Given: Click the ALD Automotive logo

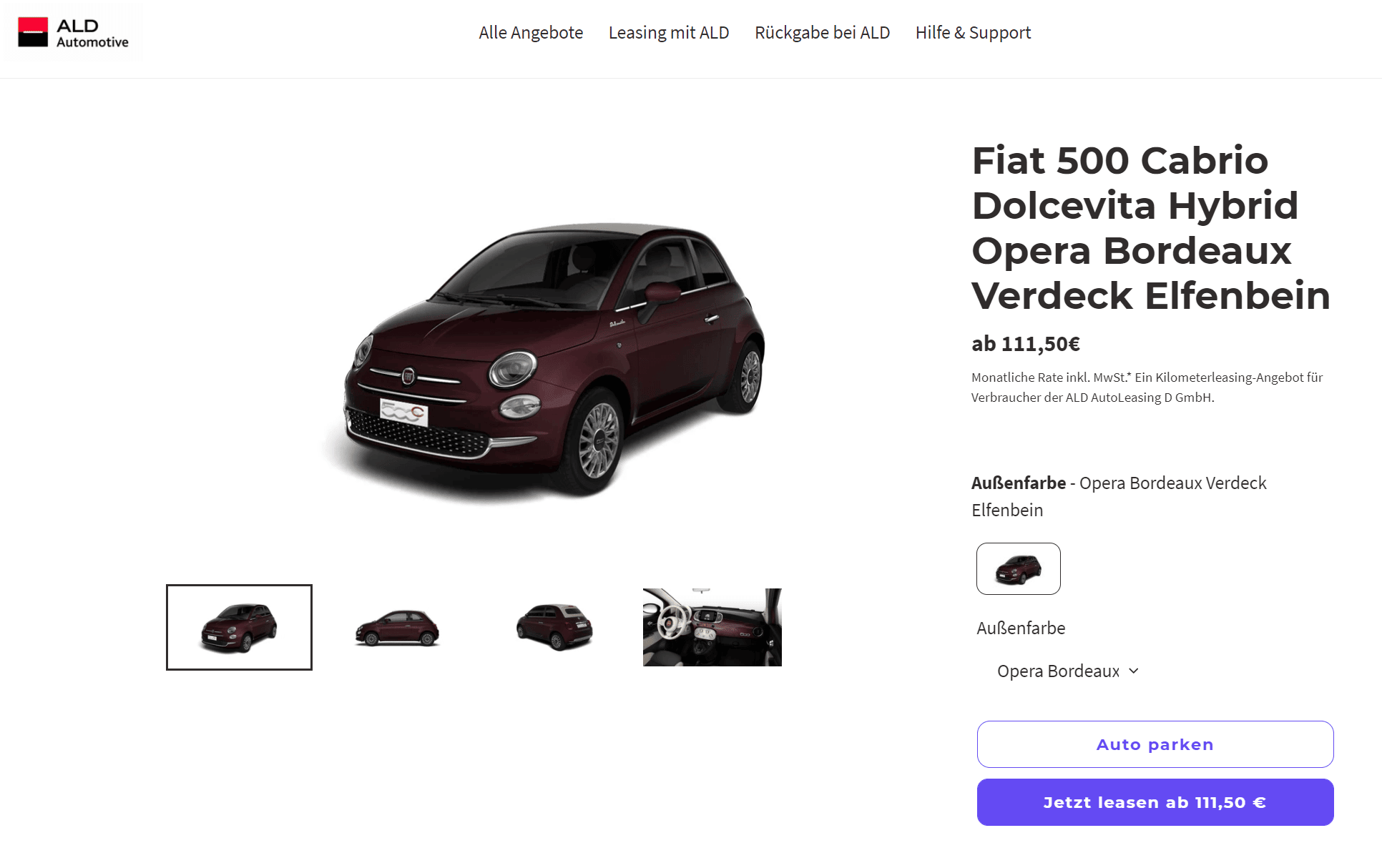Looking at the screenshot, I should (x=74, y=33).
